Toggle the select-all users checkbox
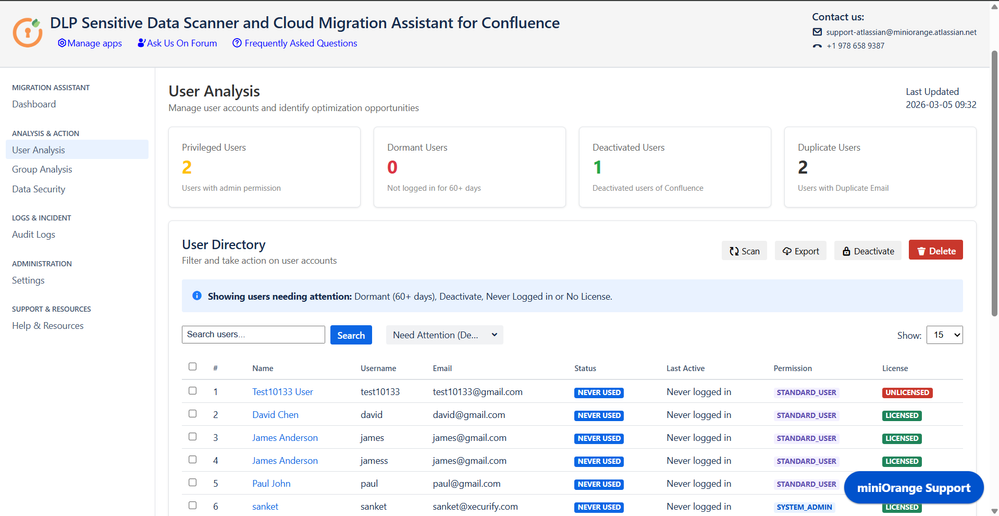Viewport: 999px width, 516px height. 193,367
